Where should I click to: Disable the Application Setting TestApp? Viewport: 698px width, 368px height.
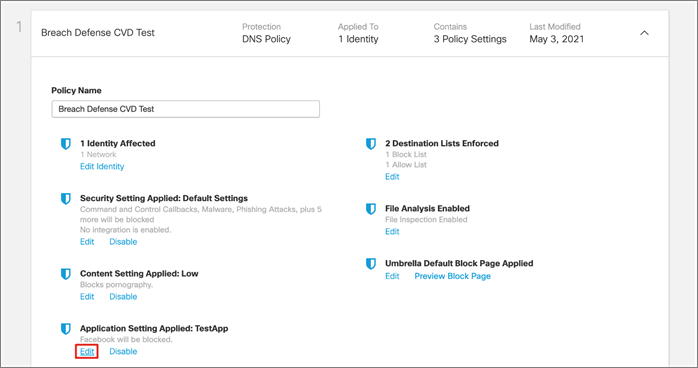click(x=123, y=352)
